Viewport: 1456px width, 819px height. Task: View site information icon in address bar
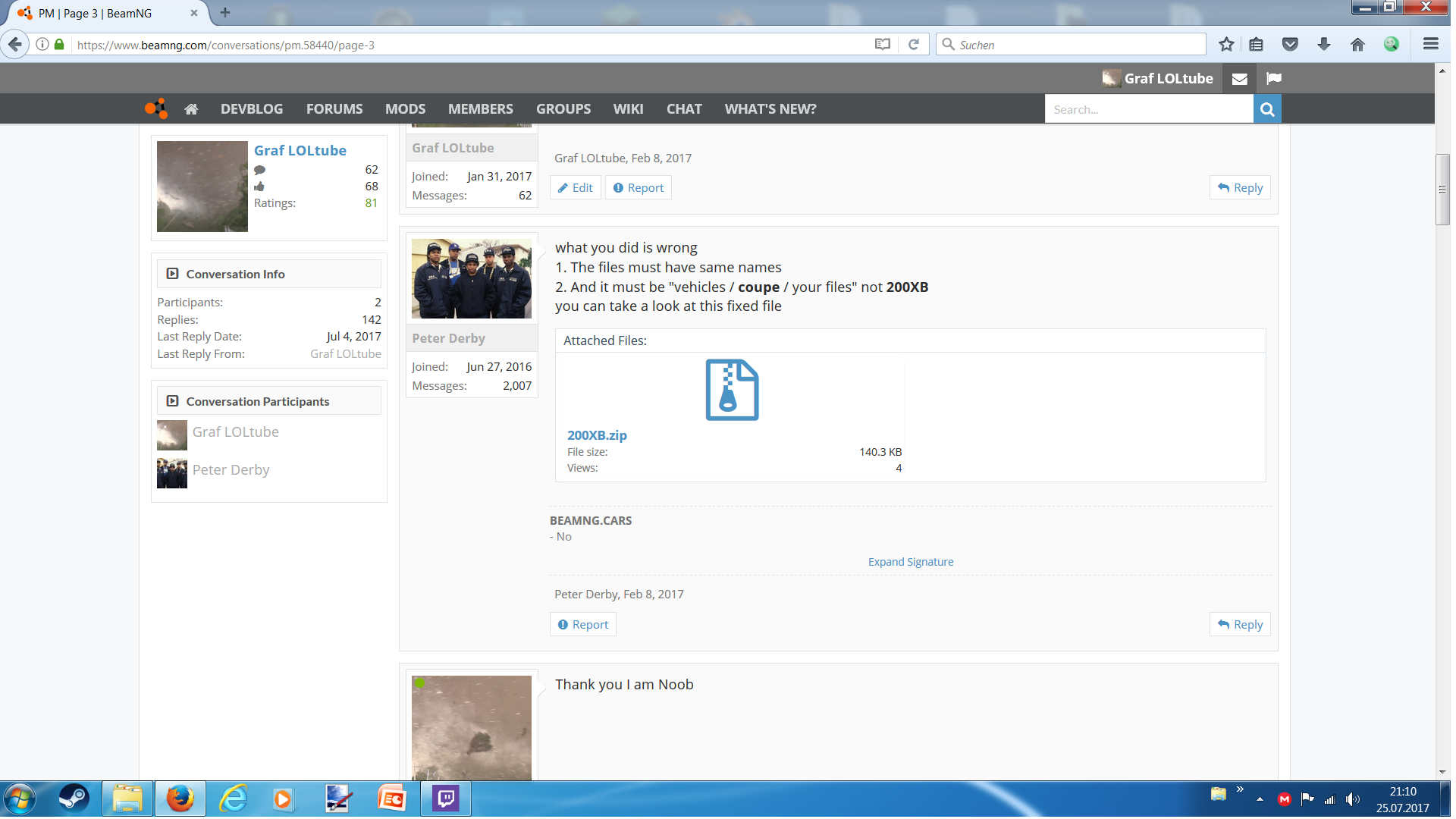coord(42,45)
